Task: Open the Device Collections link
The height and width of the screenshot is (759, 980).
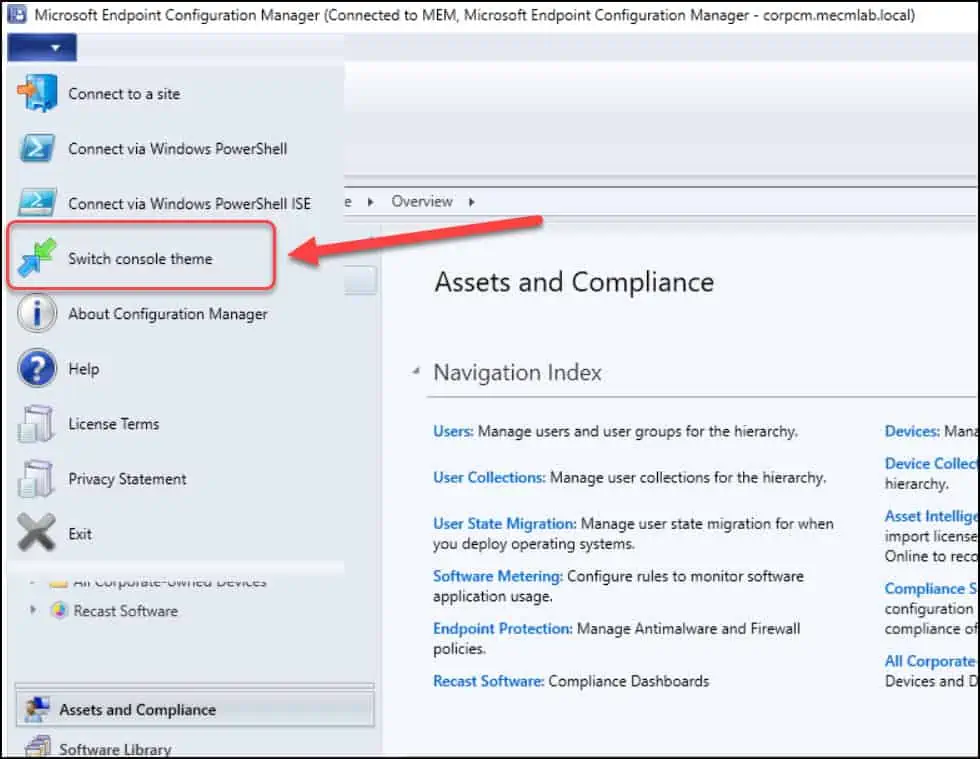Action: point(931,463)
